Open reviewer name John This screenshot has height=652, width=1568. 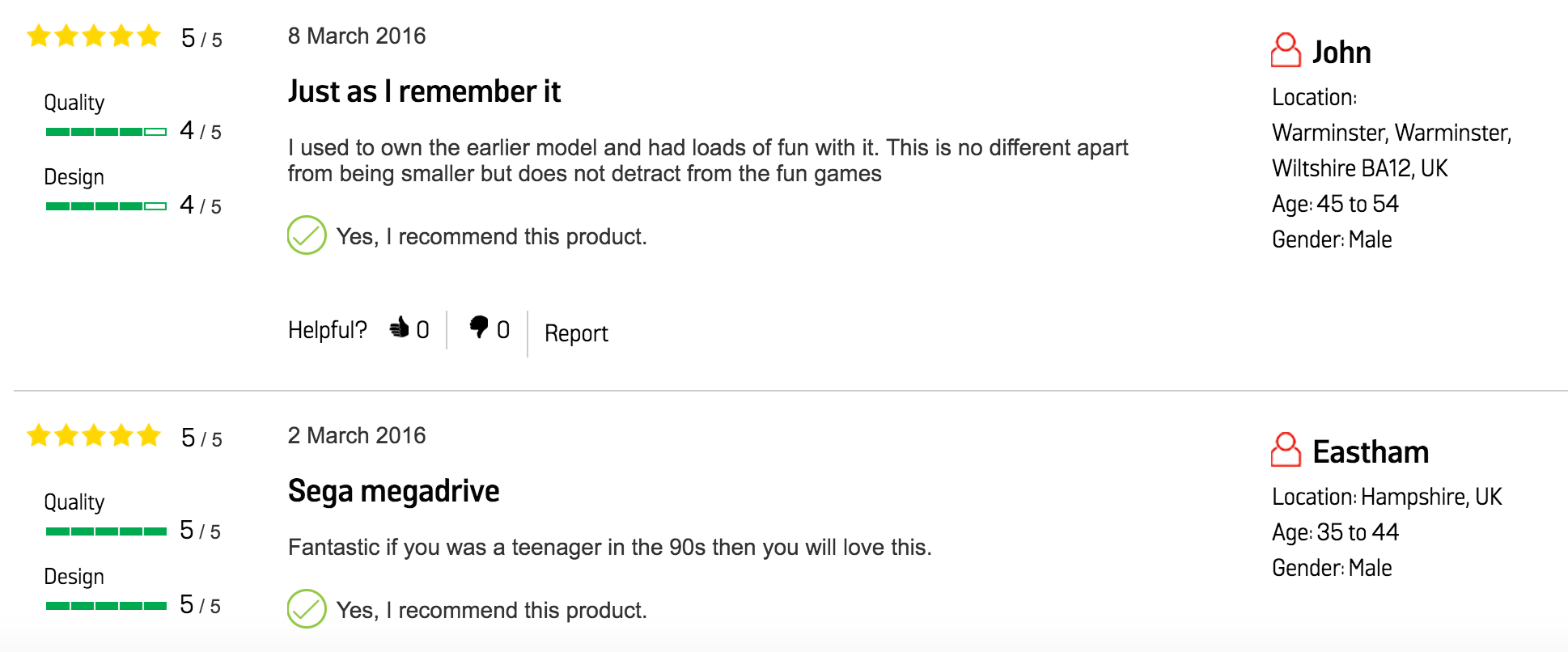pos(1341,53)
